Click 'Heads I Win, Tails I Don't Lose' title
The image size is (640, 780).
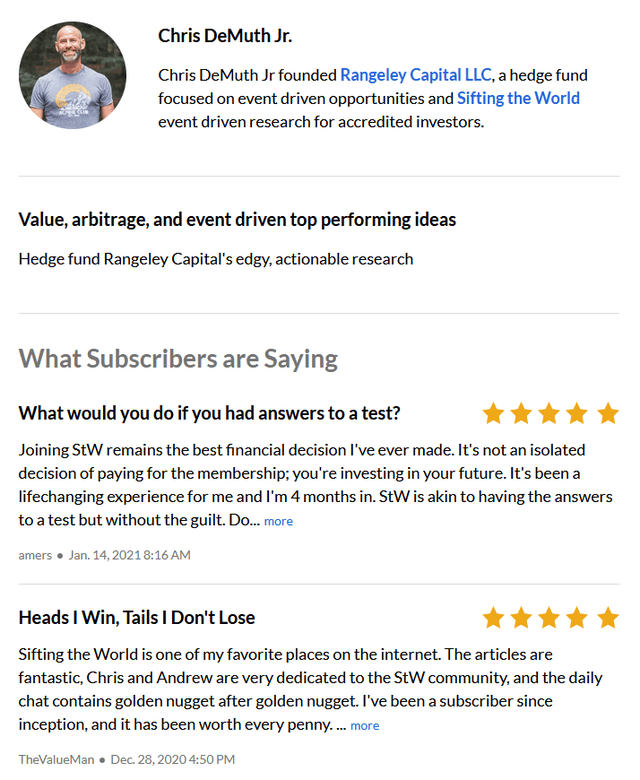137,618
